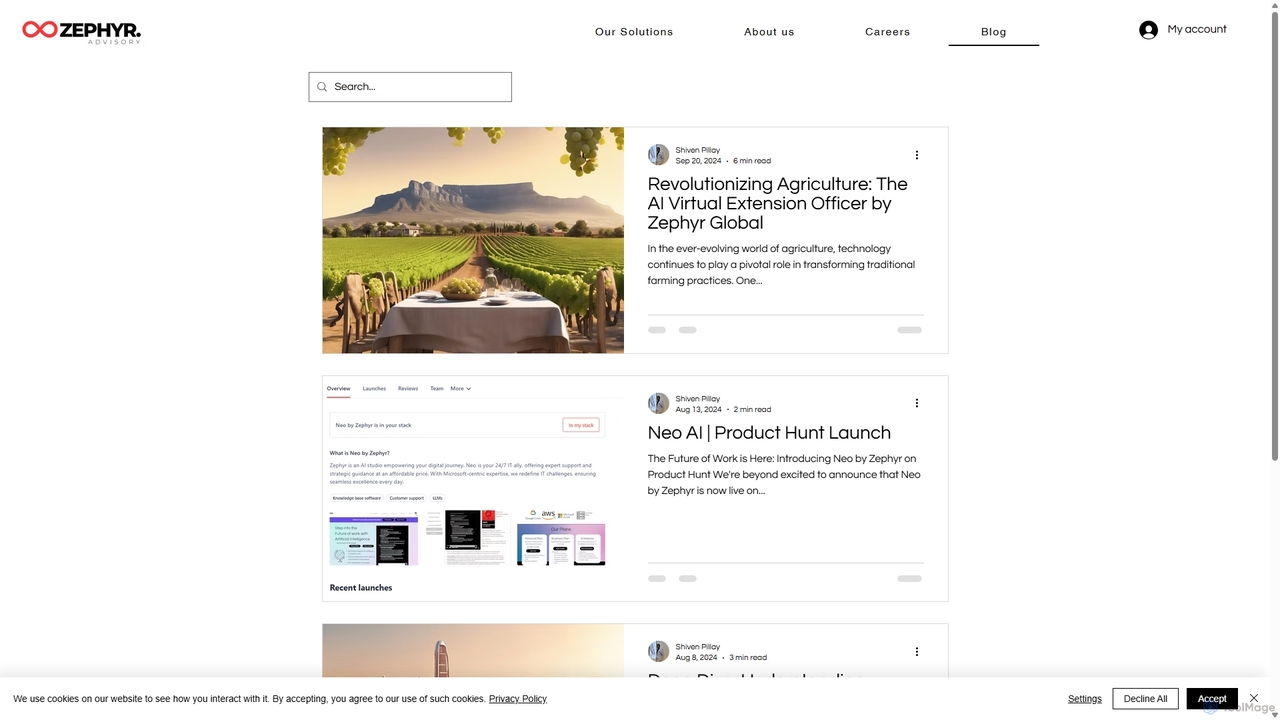Click Shiven Pillay name on Aug 13 post

(698, 399)
